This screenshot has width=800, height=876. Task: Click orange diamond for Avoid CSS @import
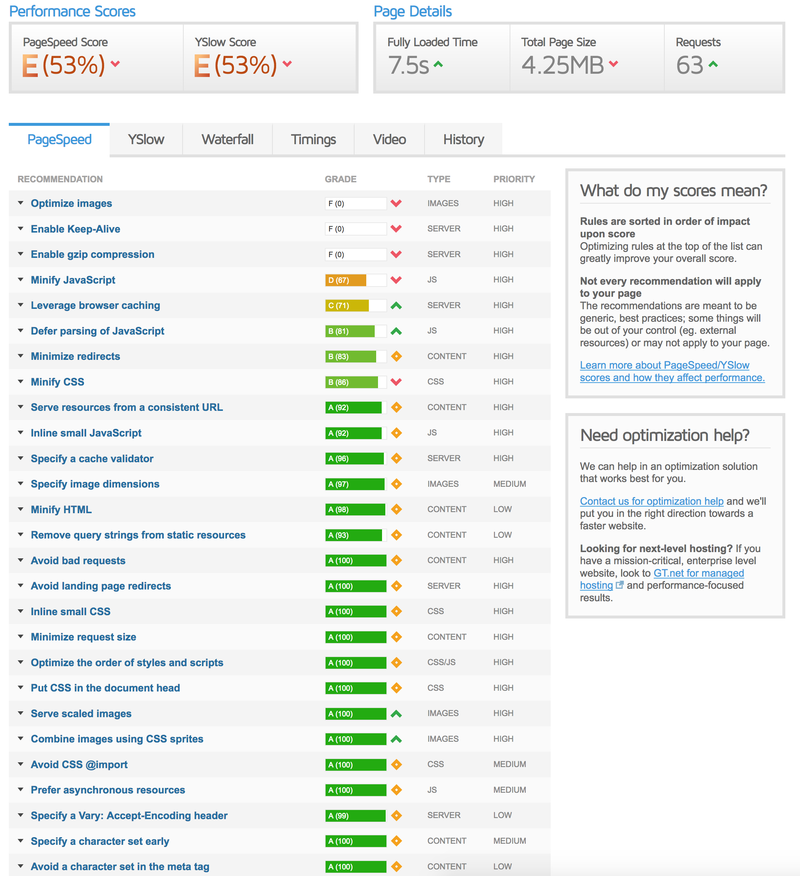[x=396, y=764]
